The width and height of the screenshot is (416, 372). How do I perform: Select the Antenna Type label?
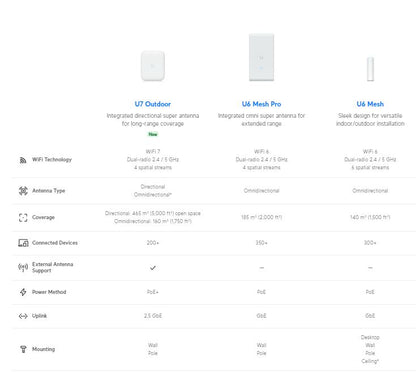[x=48, y=191]
